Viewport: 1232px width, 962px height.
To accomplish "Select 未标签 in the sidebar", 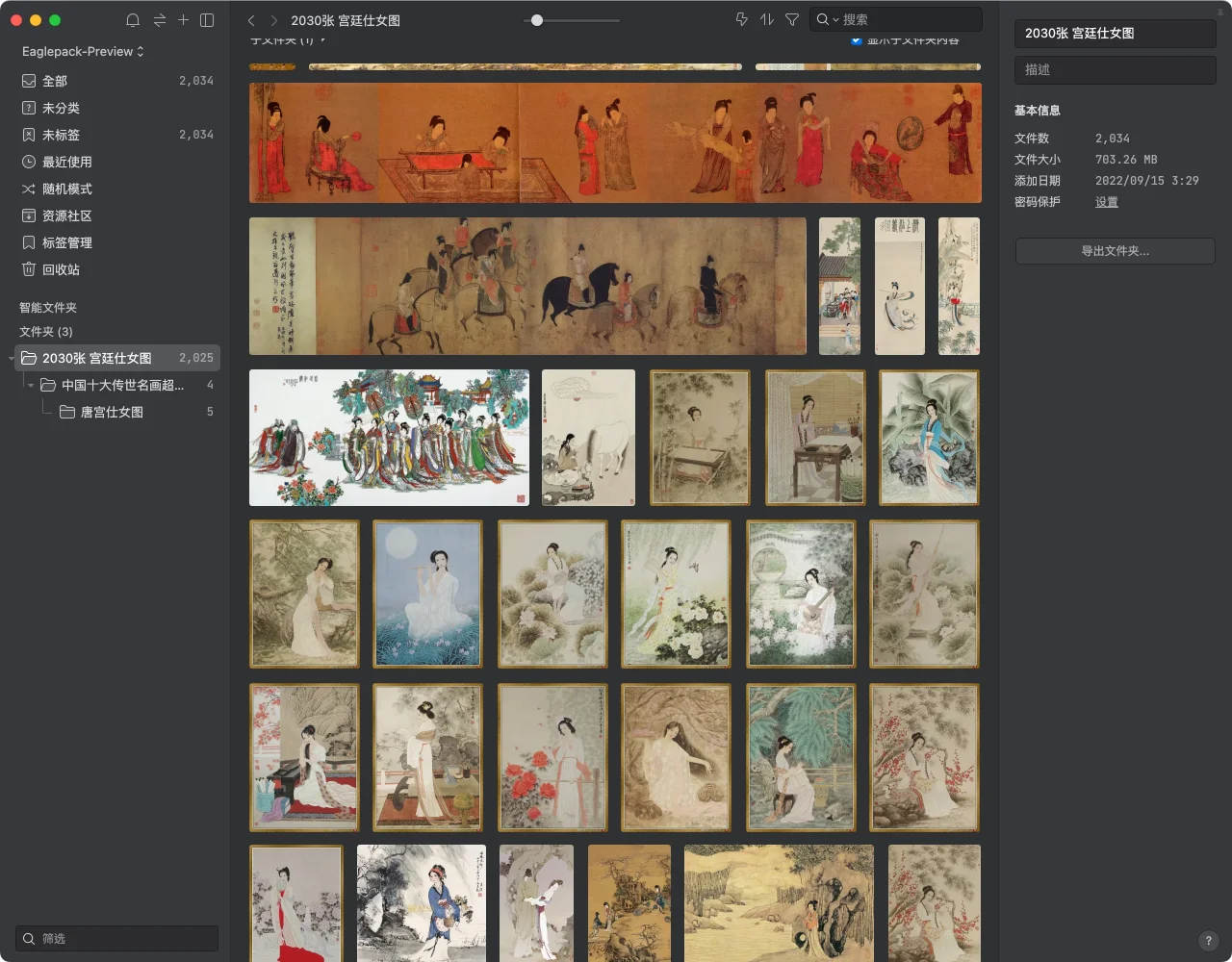I will pos(117,135).
